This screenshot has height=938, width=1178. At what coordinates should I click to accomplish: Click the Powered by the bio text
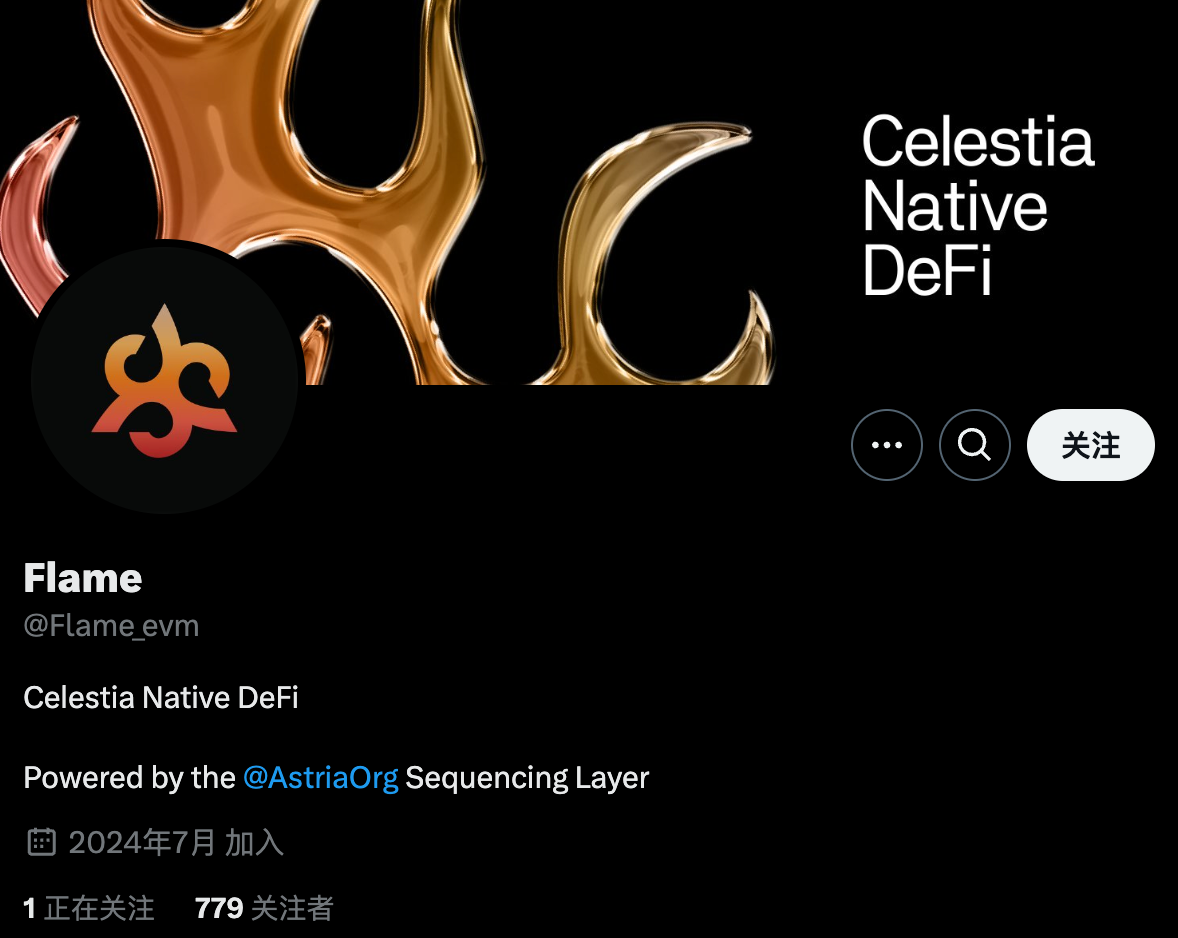129,777
